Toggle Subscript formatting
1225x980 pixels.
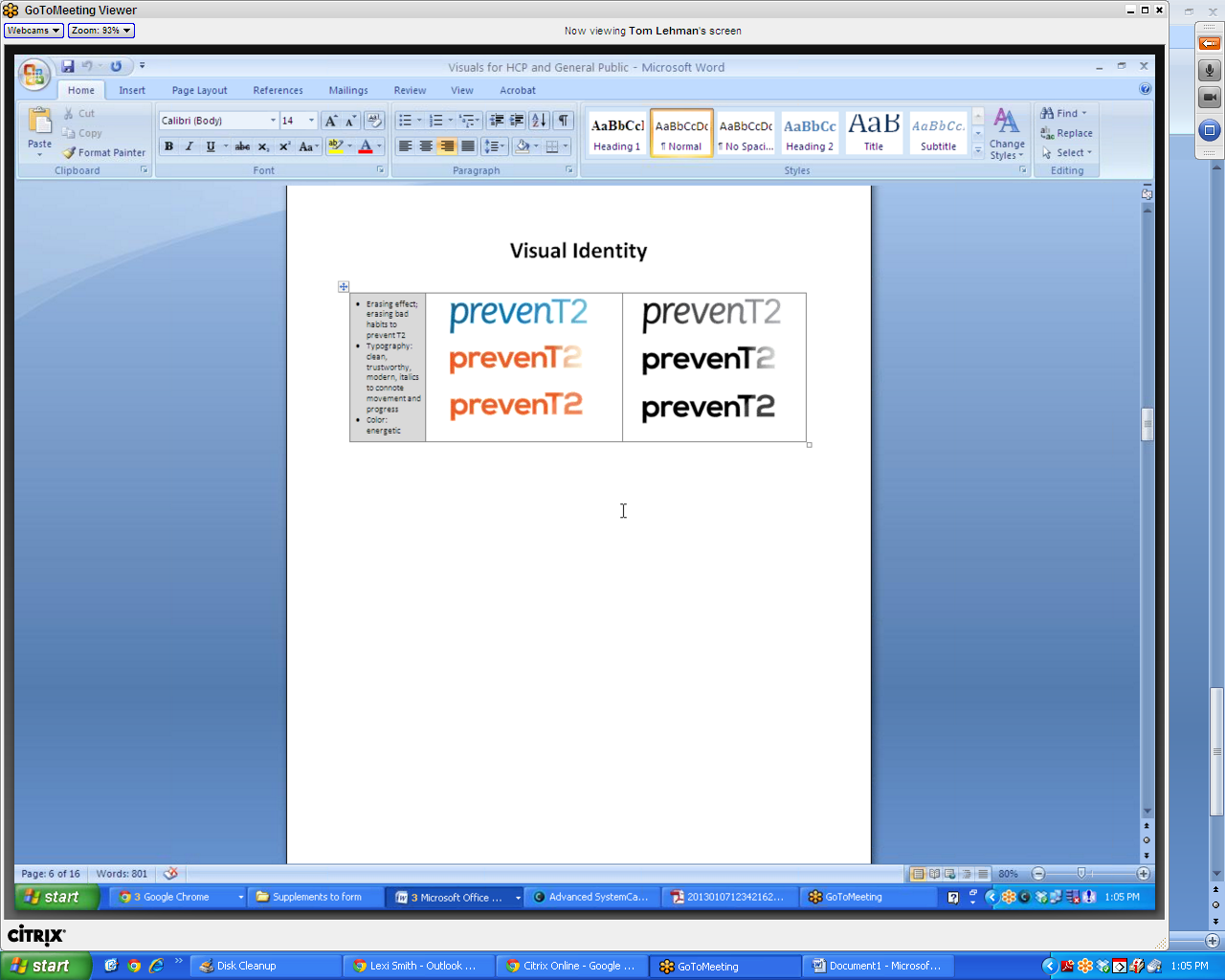(263, 146)
